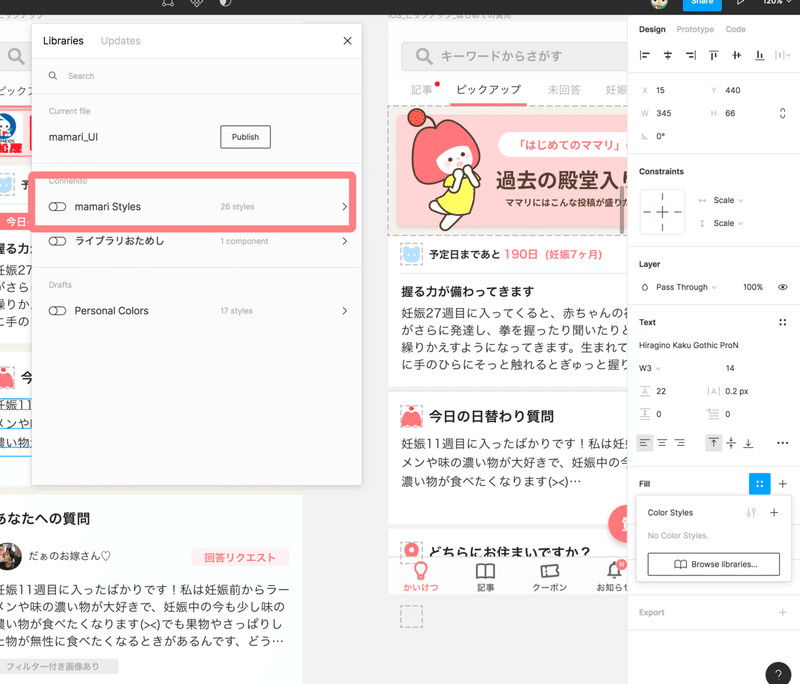Screen dimensions: 800x684
Task: Click the constraints diagram widget
Action: [x=662, y=212]
